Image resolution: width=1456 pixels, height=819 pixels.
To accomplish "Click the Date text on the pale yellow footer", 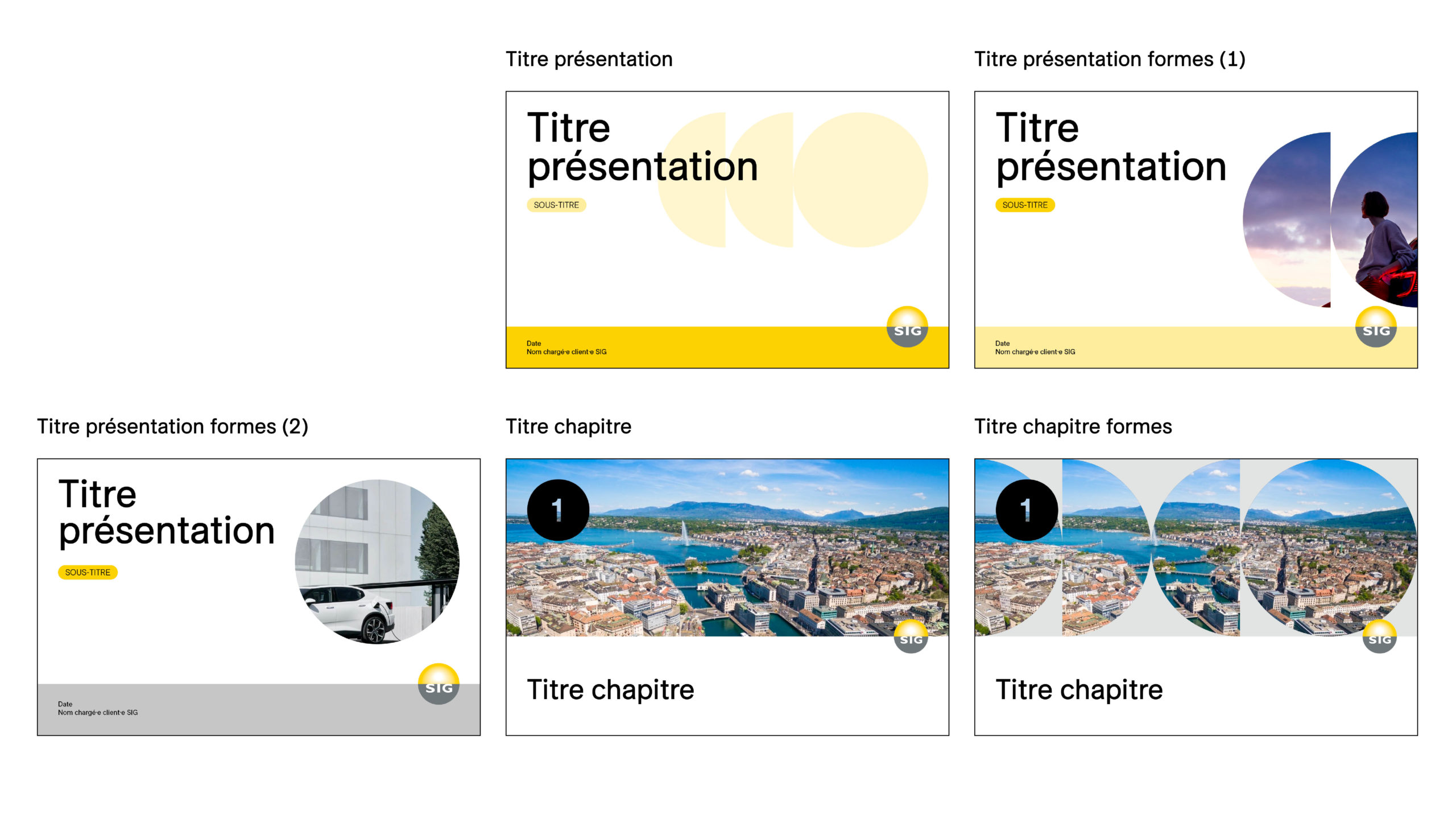I will click(1002, 344).
